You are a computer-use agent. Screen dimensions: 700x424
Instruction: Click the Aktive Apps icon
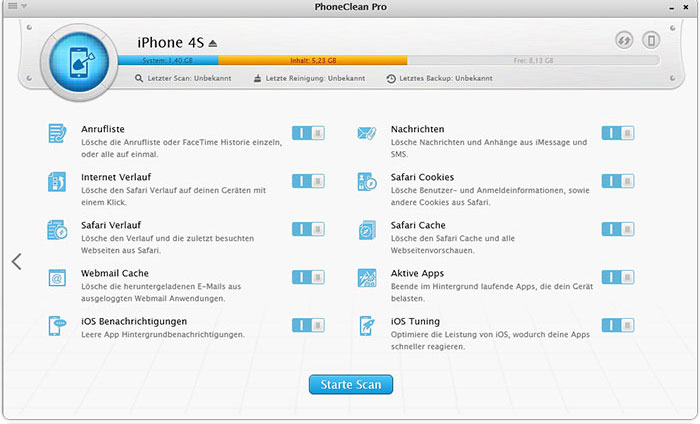point(367,278)
